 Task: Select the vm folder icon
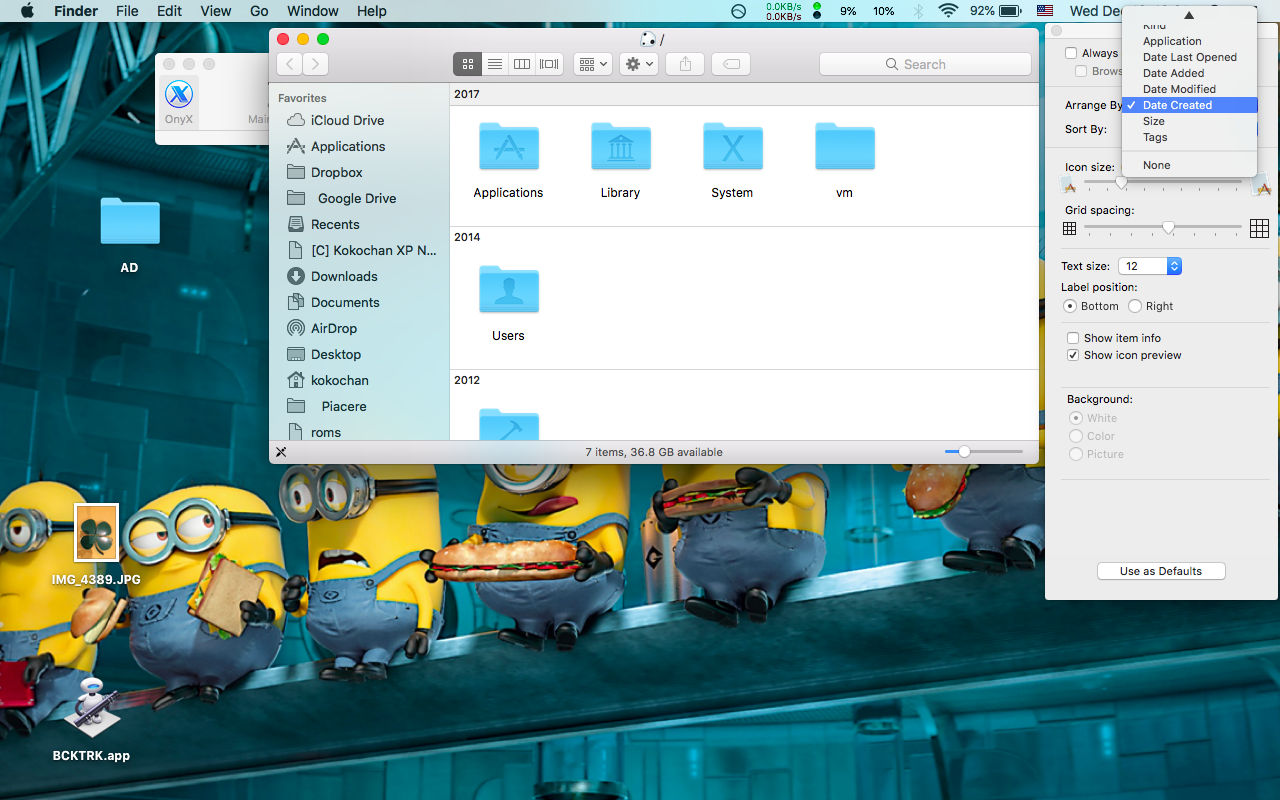coord(845,147)
